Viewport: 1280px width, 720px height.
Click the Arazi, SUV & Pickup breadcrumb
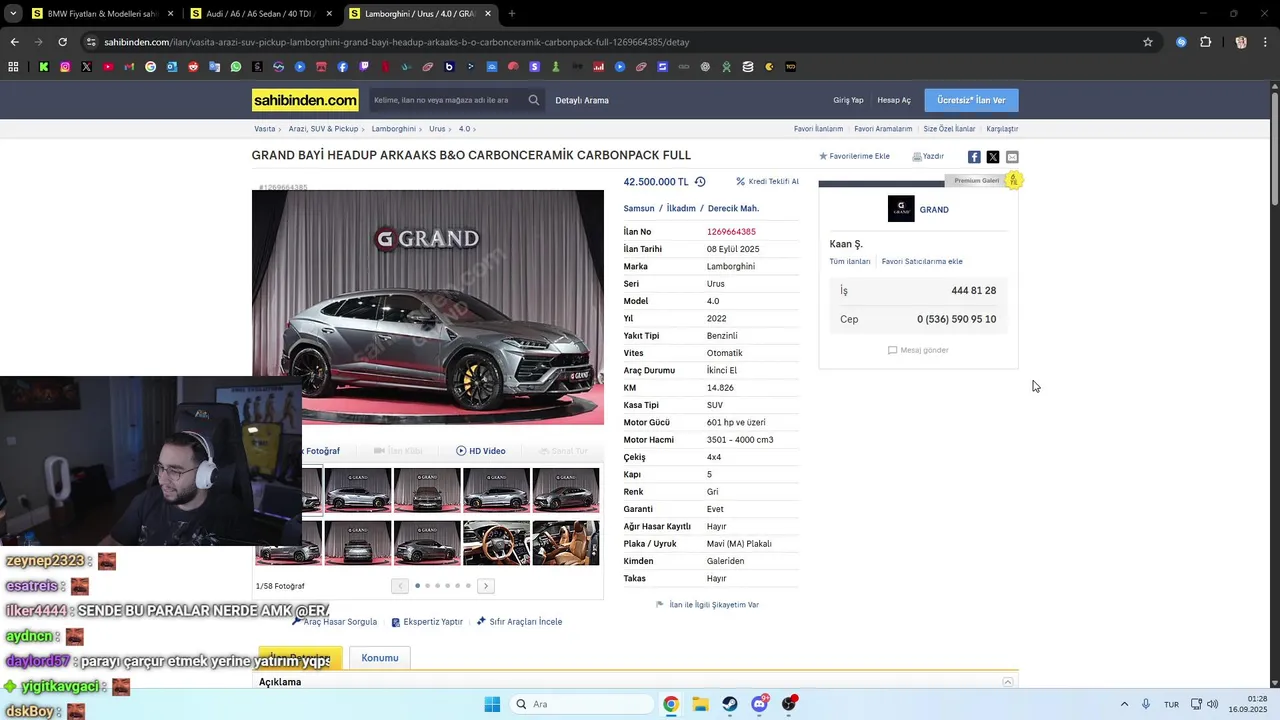coord(323,129)
